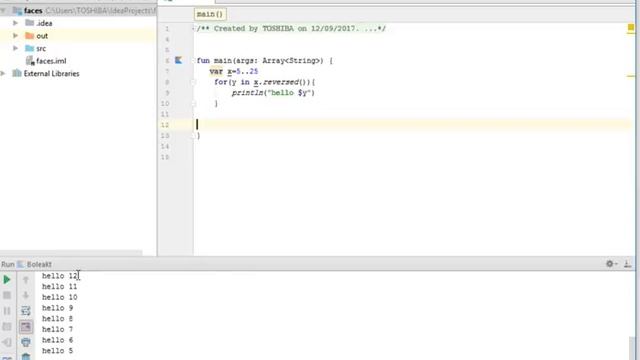The width and height of the screenshot is (640, 360).
Task: Click console line 'hello 11'
Action: pyautogui.click(x=60, y=287)
